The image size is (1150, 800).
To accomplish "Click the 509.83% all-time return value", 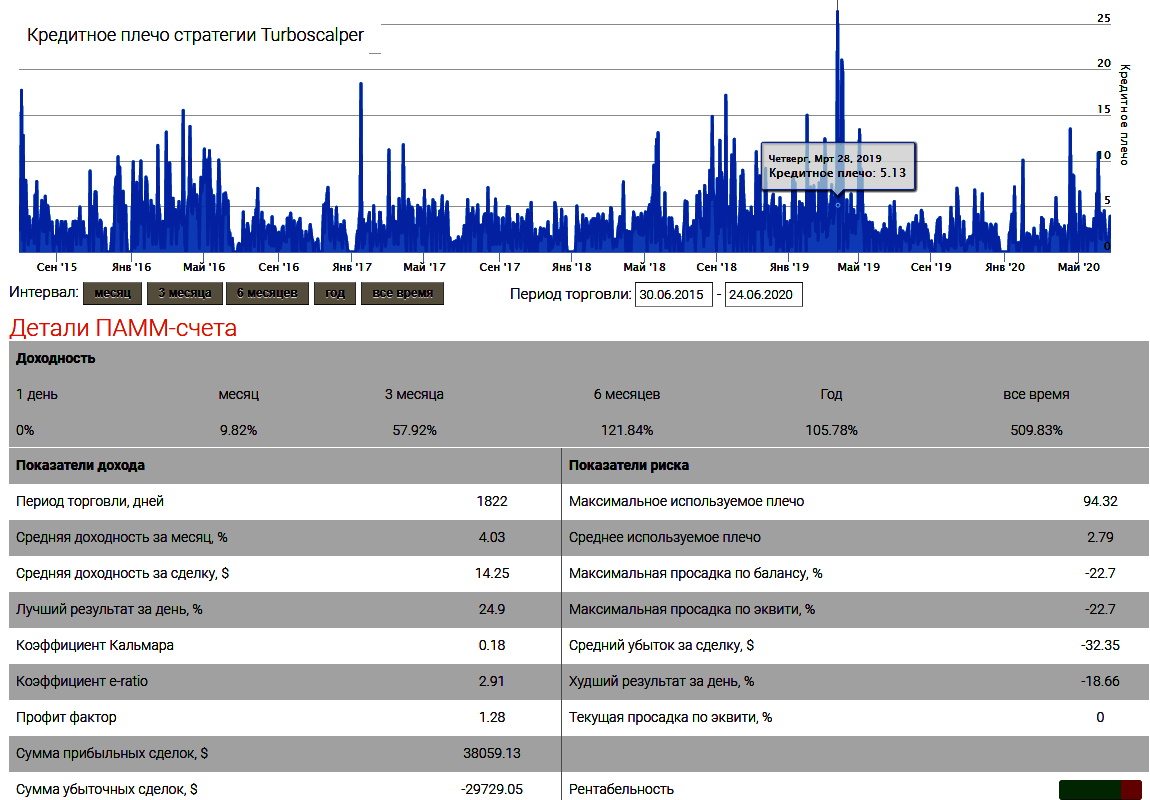I will [x=1036, y=430].
